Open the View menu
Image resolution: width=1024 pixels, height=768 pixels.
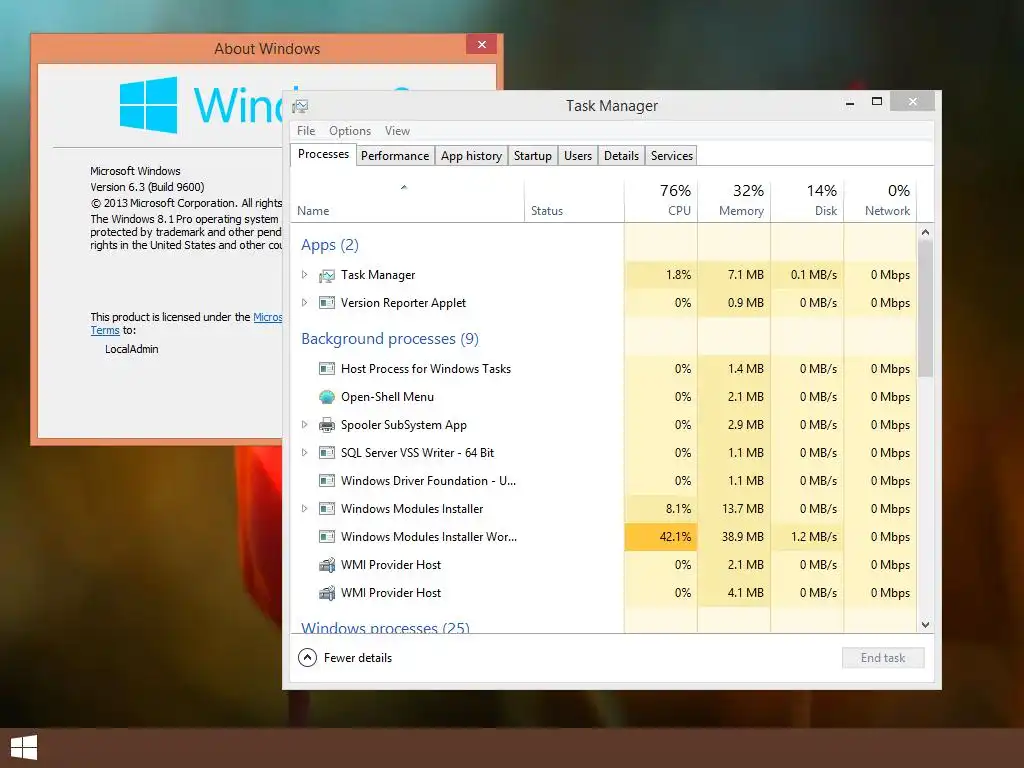(x=397, y=131)
